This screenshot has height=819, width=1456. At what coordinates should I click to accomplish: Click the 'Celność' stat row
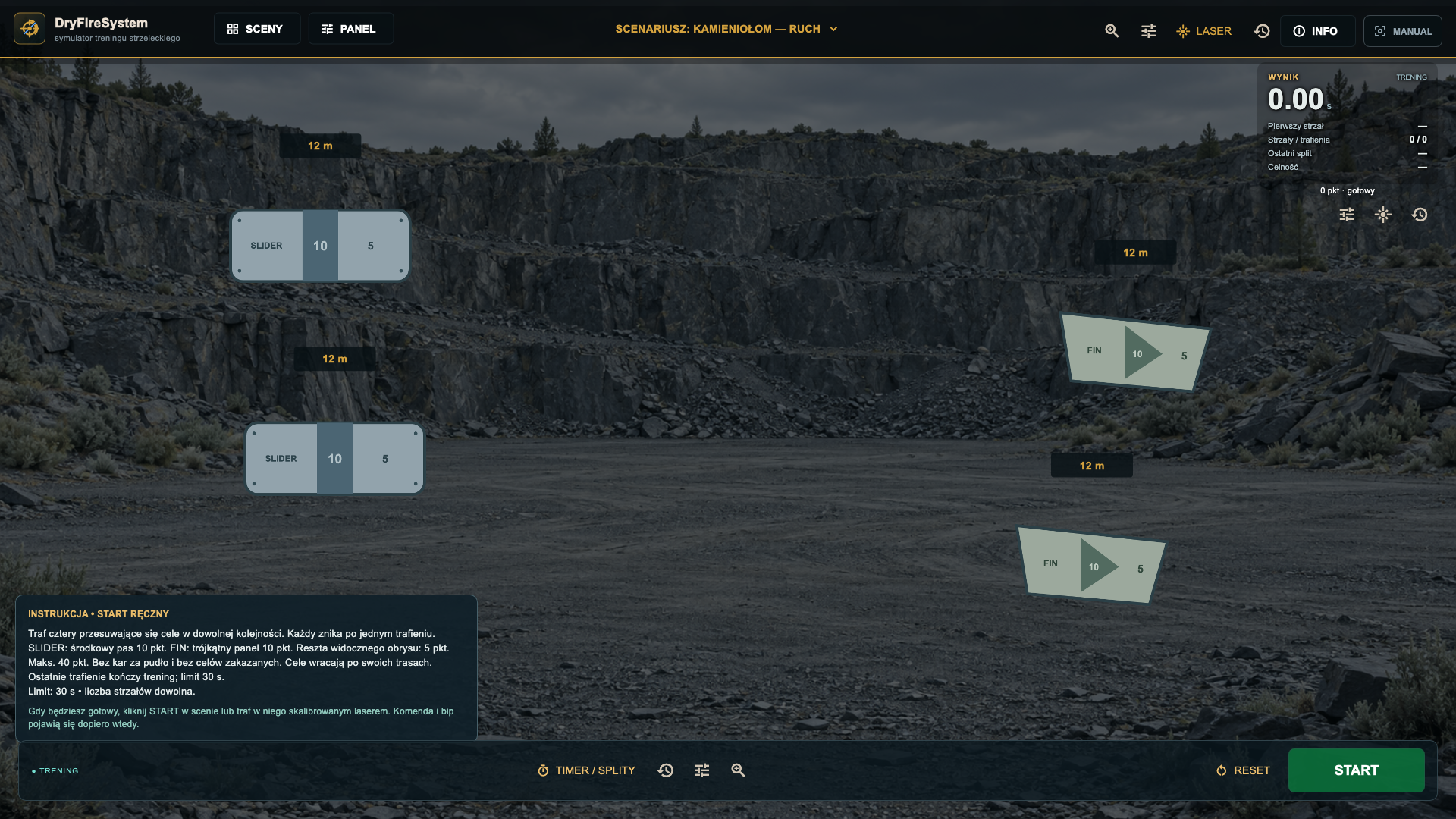pos(1347,167)
